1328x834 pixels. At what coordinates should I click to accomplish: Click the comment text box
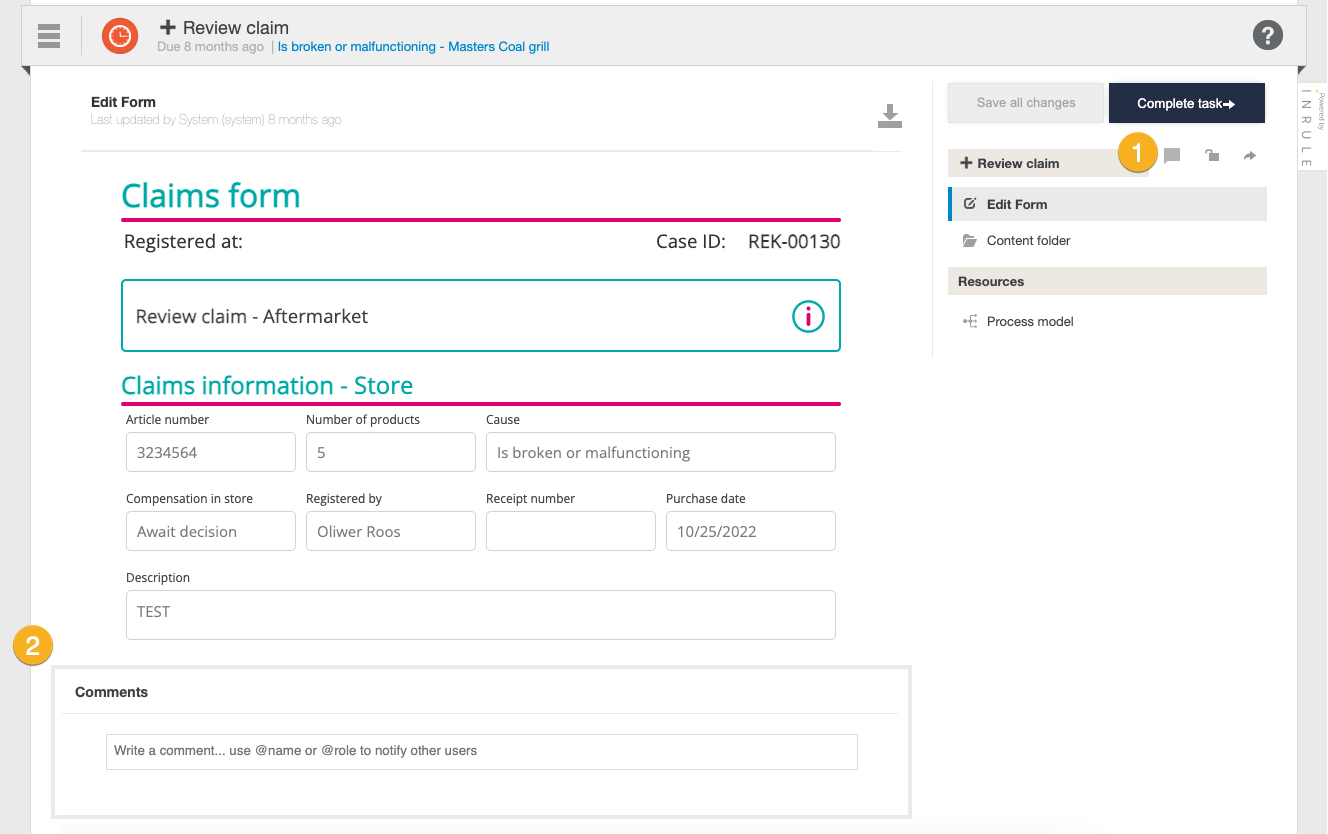point(481,751)
